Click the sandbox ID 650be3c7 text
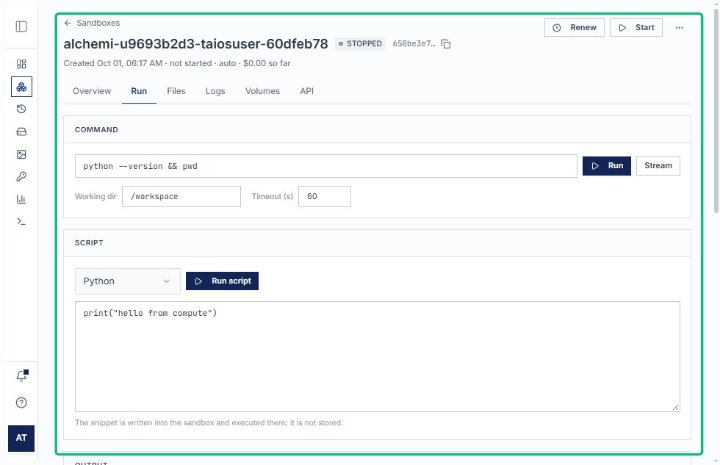 click(414, 44)
